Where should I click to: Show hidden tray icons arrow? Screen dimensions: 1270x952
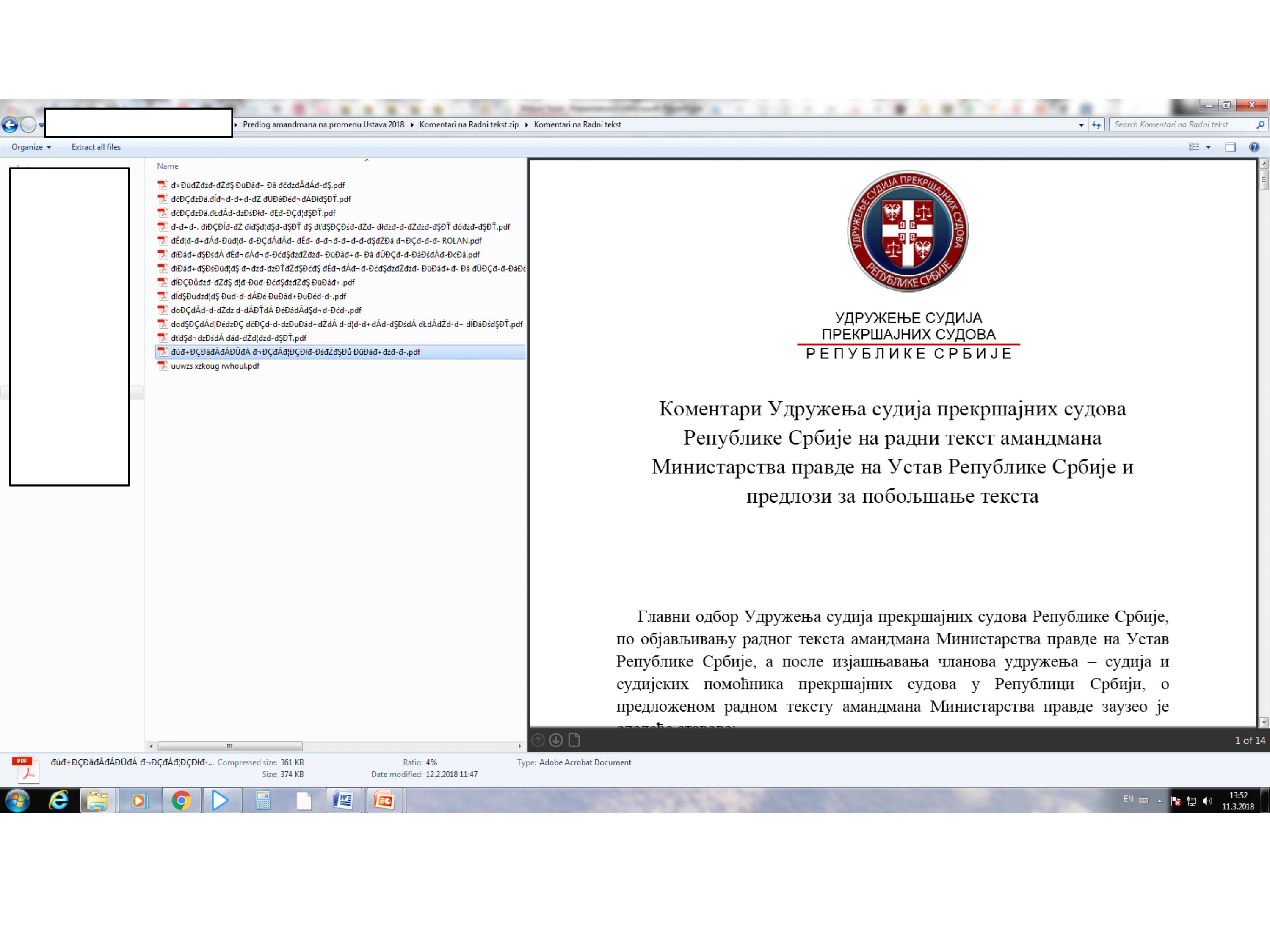pyautogui.click(x=1159, y=801)
